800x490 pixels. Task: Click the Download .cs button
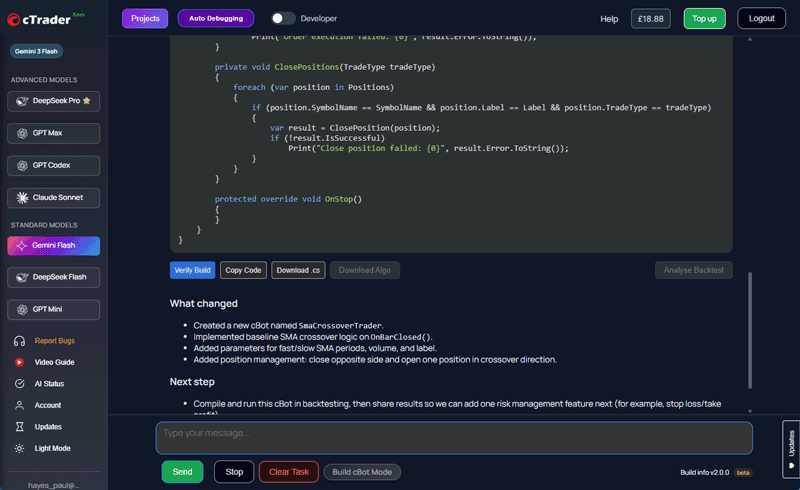(298, 270)
